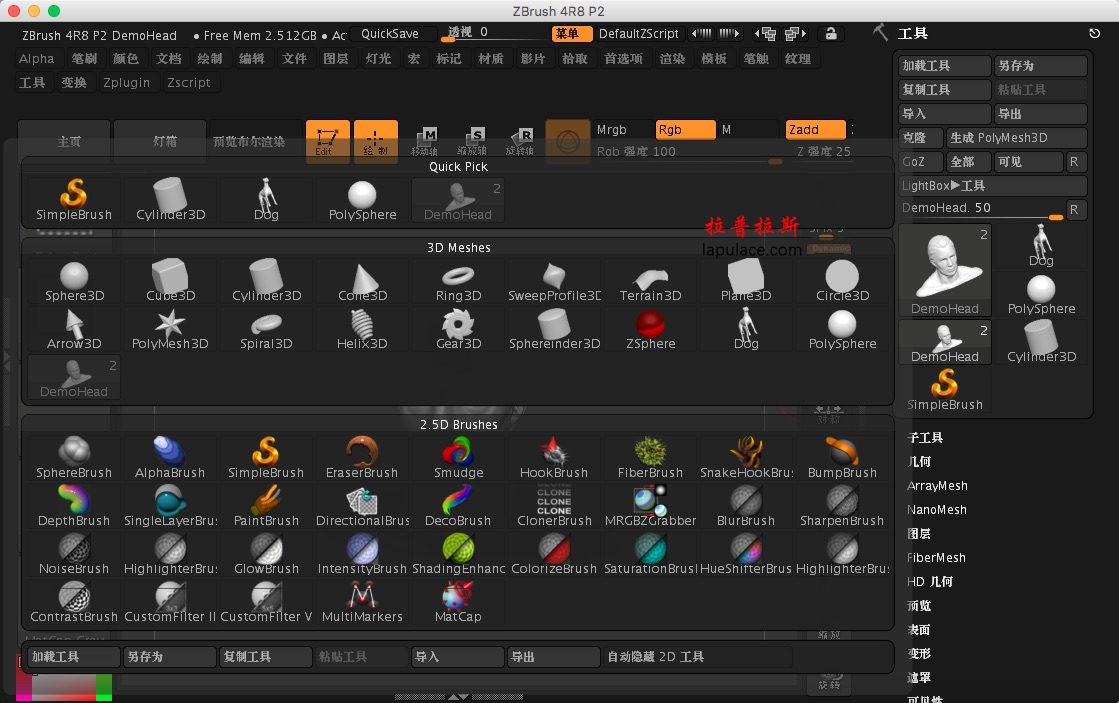Toggle the Rgb mode button
Screen dimensions: 1119x703
[x=685, y=129]
